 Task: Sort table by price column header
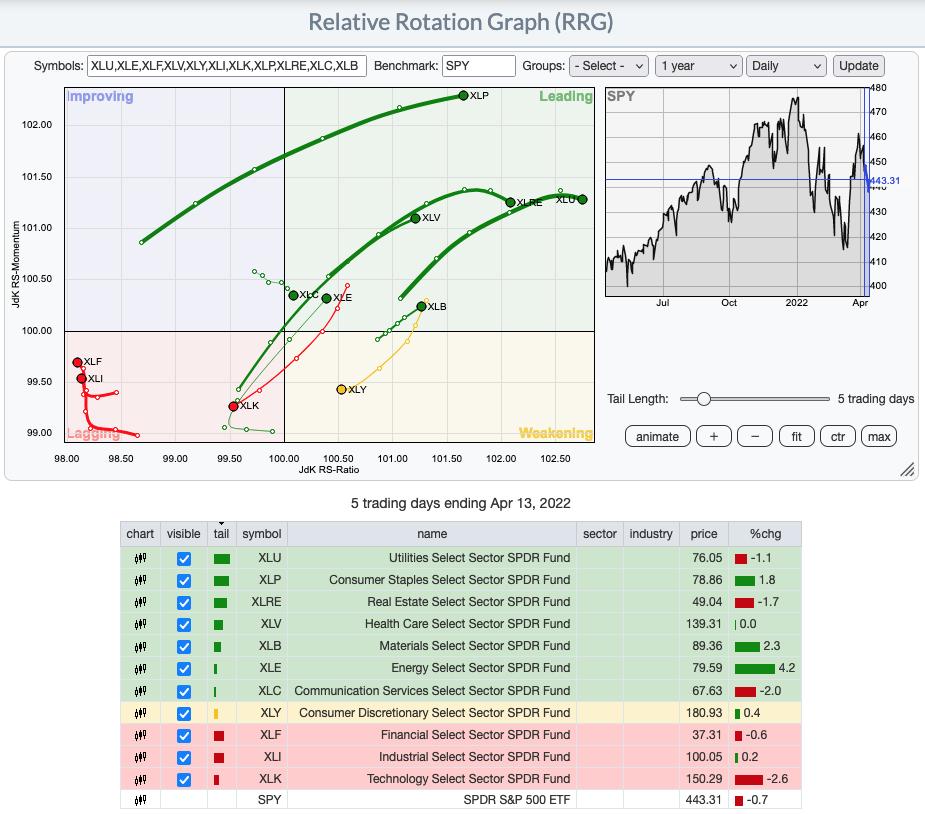click(704, 534)
